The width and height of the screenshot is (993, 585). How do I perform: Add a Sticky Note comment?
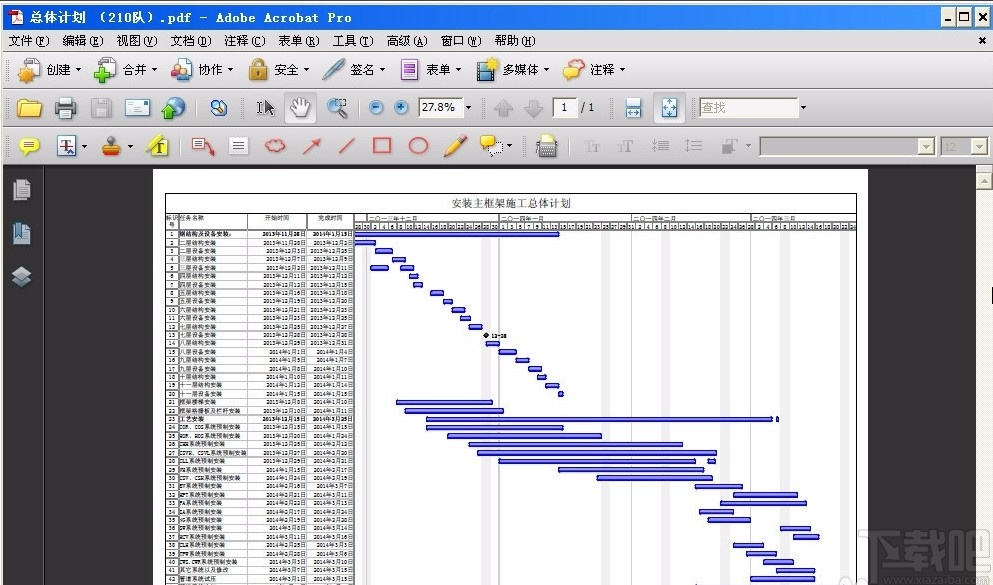[28, 145]
